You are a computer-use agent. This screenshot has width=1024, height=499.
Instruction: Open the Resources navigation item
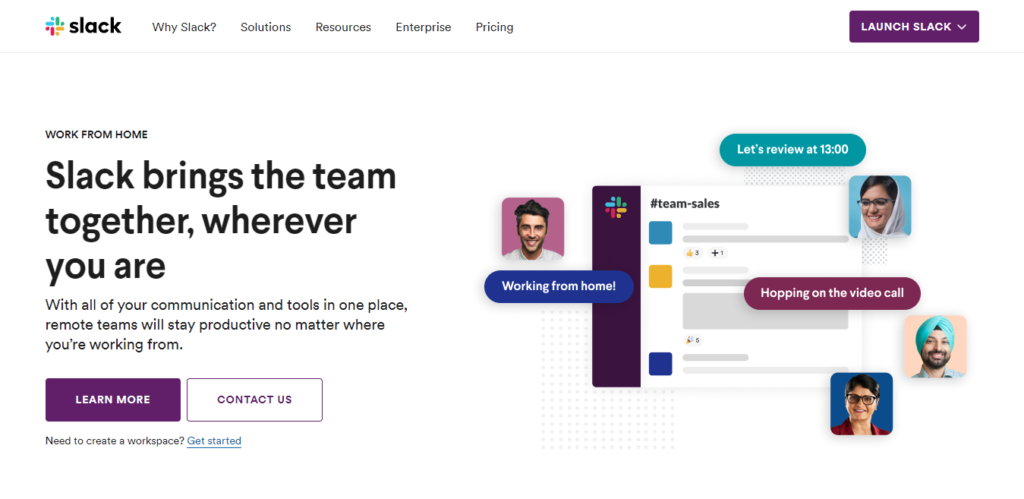[x=344, y=27]
